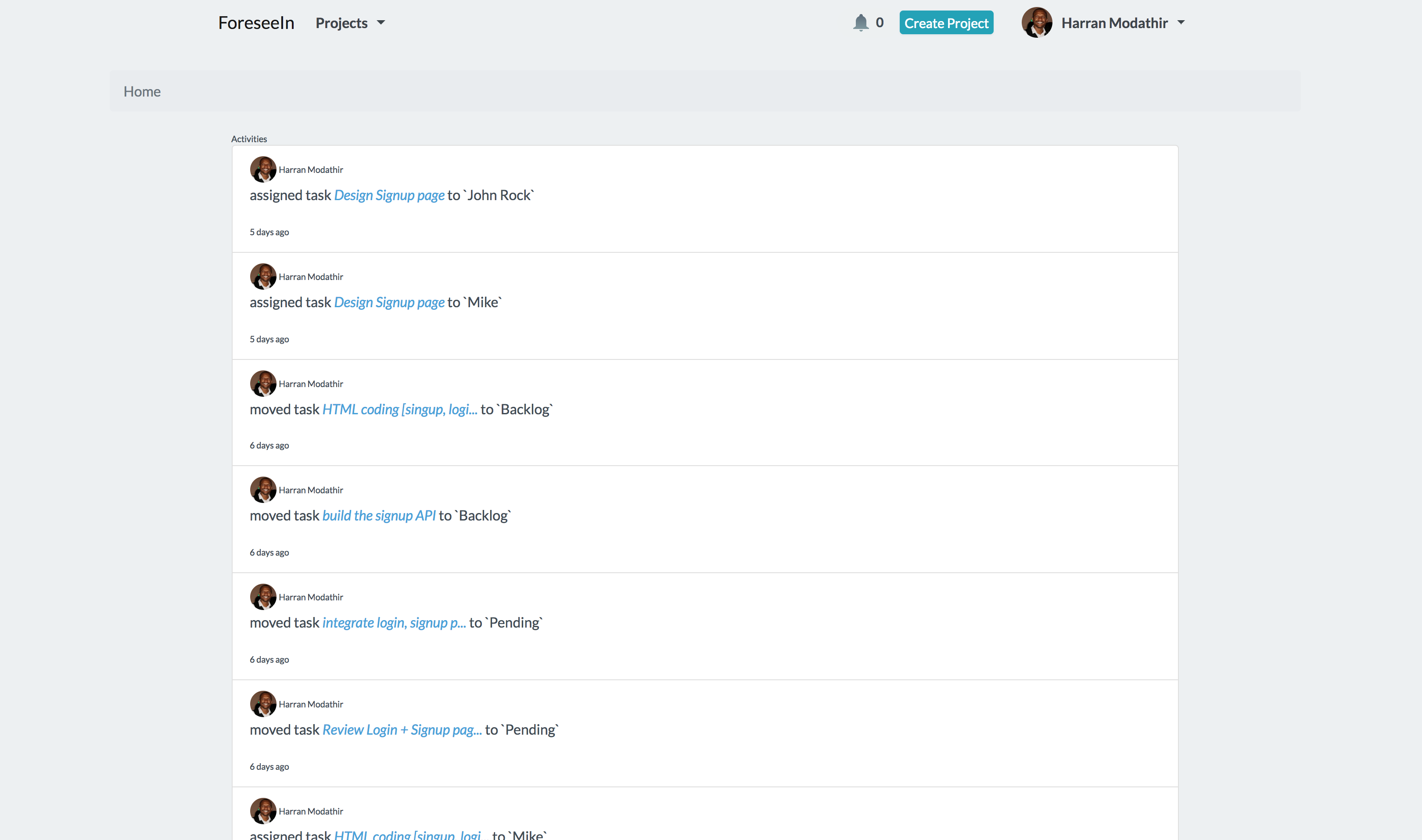Click avatar on HTML coding Backlog activity
1422x840 pixels.
[263, 383]
